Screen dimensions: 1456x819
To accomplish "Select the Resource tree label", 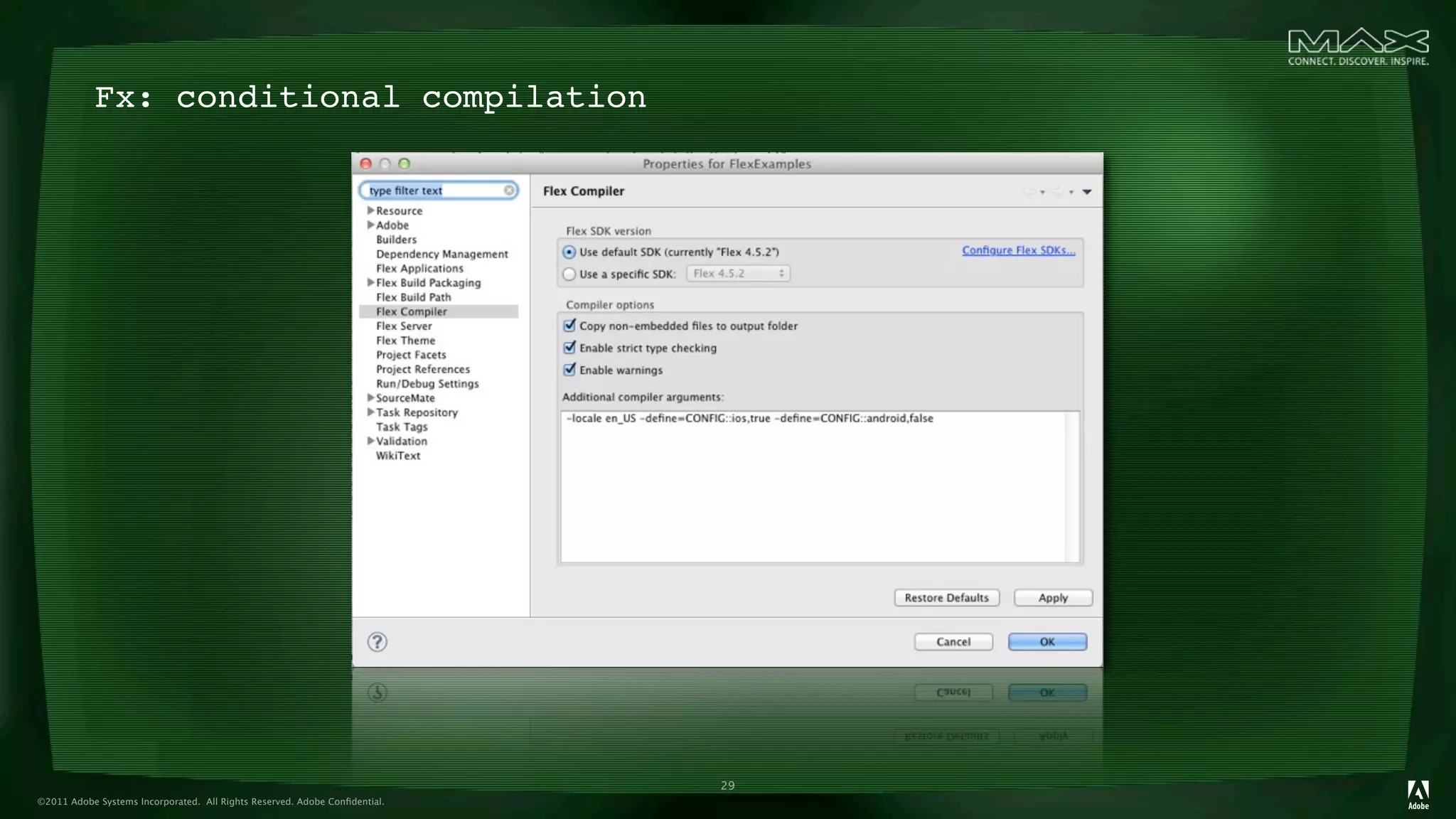I will pyautogui.click(x=399, y=210).
